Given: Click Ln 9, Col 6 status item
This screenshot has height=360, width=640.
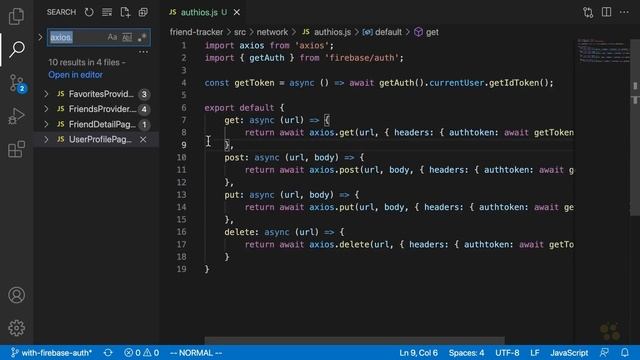Looking at the screenshot, I should [418, 353].
